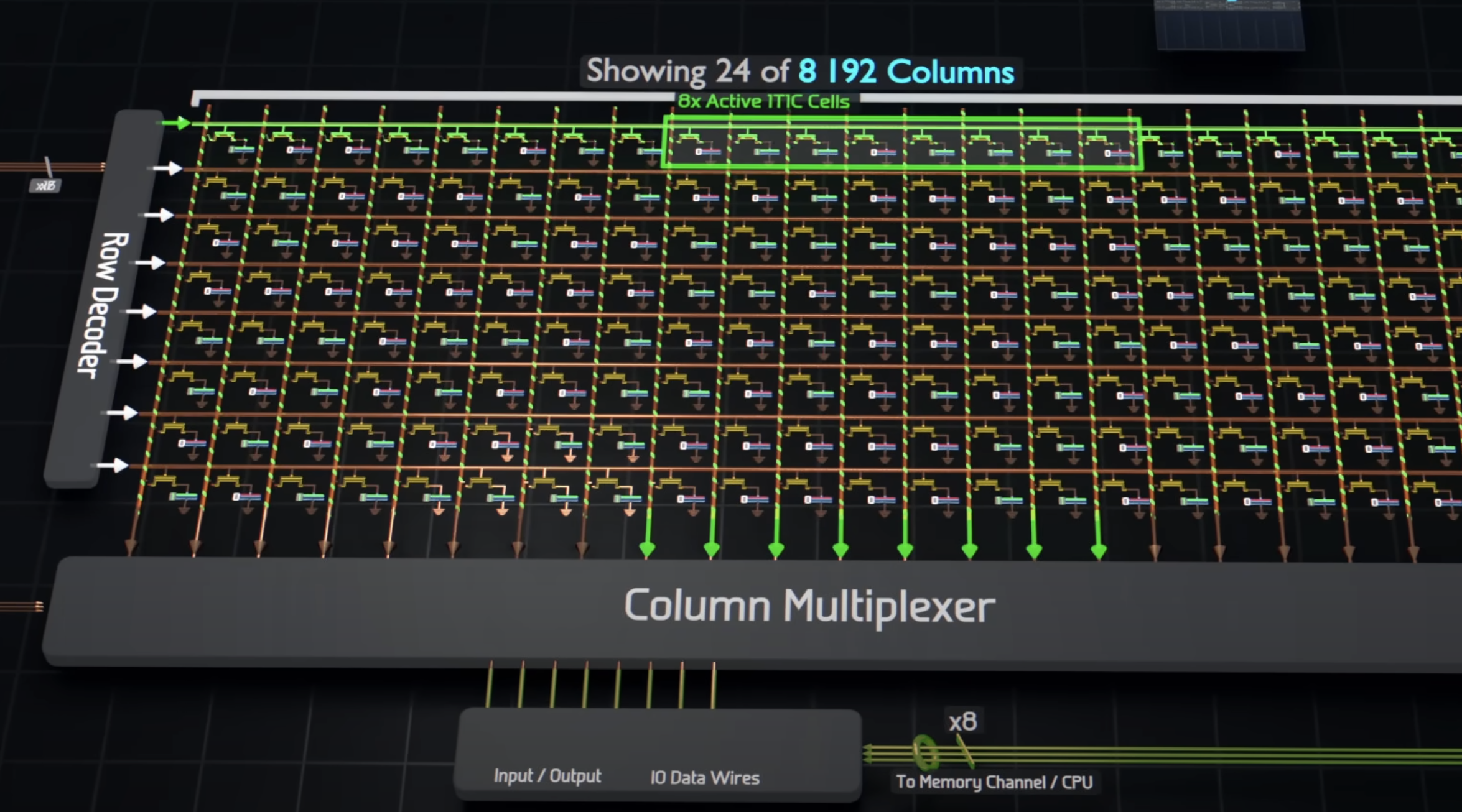Click the To Memory Channel / CPU label
This screenshot has width=1462, height=812.
coord(994,782)
